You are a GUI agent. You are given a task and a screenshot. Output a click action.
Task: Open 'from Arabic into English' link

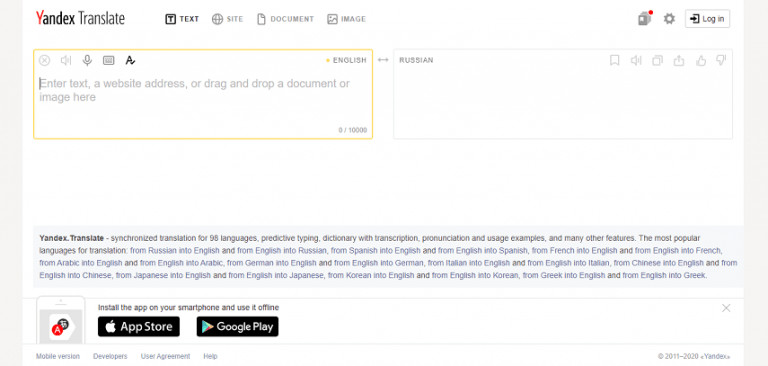[81, 263]
